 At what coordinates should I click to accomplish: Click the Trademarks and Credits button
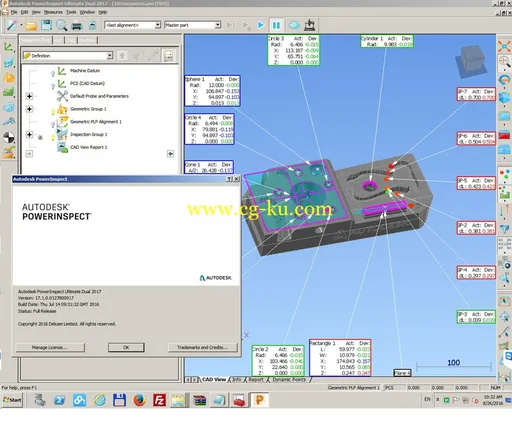click(202, 347)
